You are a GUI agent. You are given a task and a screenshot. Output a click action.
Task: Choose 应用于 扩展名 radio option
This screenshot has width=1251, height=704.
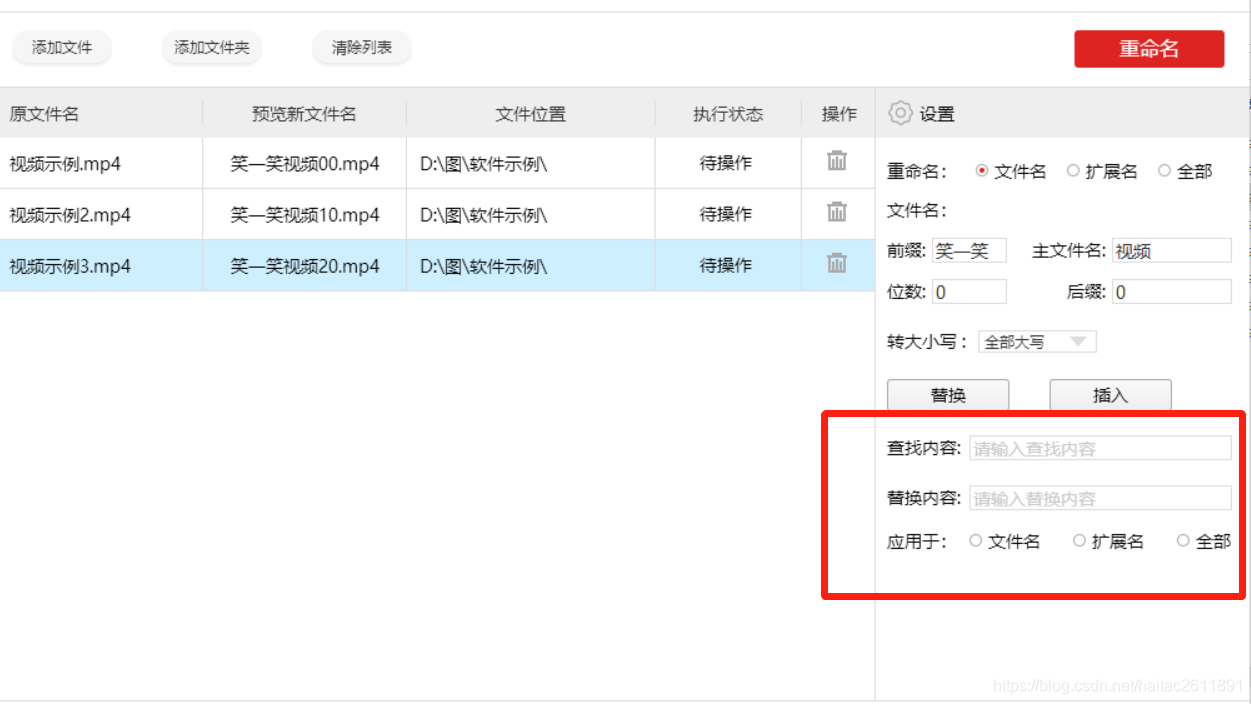[1079, 541]
